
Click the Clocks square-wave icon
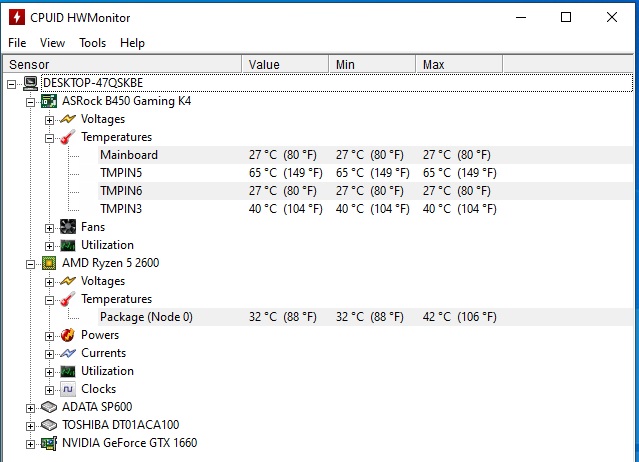click(x=68, y=389)
